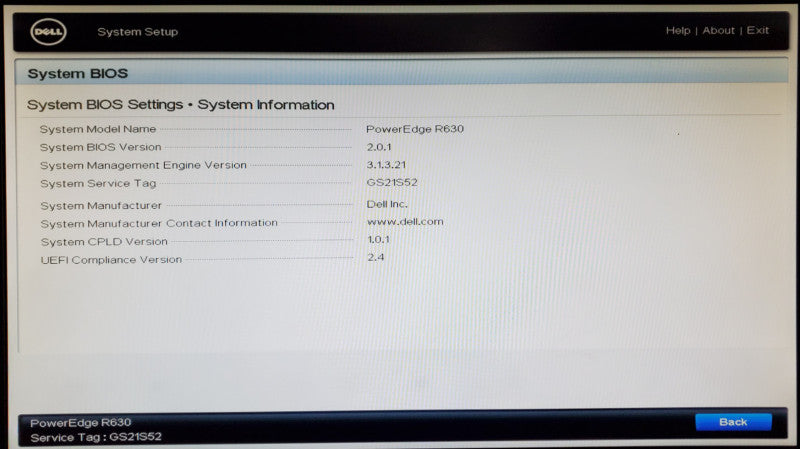Viewport: 800px width, 449px height.
Task: Select the System Model Name label
Action: 98,129
